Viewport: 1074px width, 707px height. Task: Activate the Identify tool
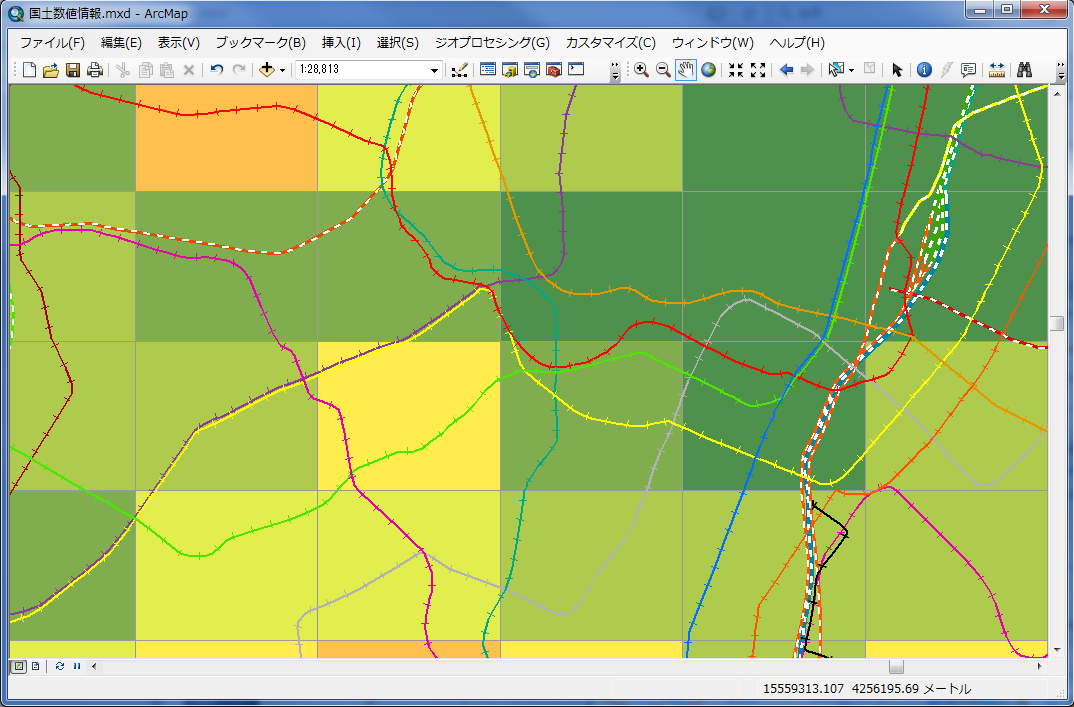(x=924, y=70)
